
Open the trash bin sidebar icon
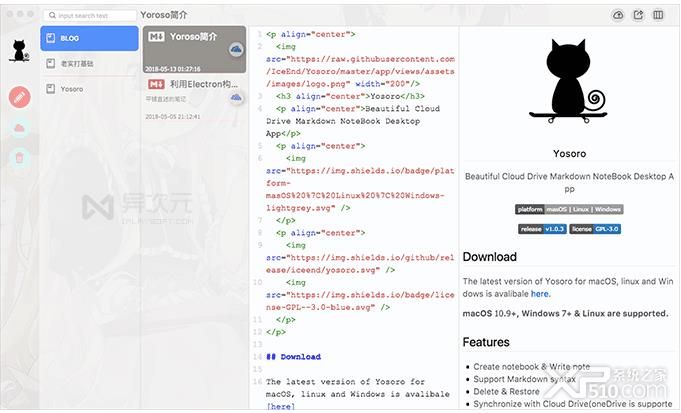pos(20,157)
